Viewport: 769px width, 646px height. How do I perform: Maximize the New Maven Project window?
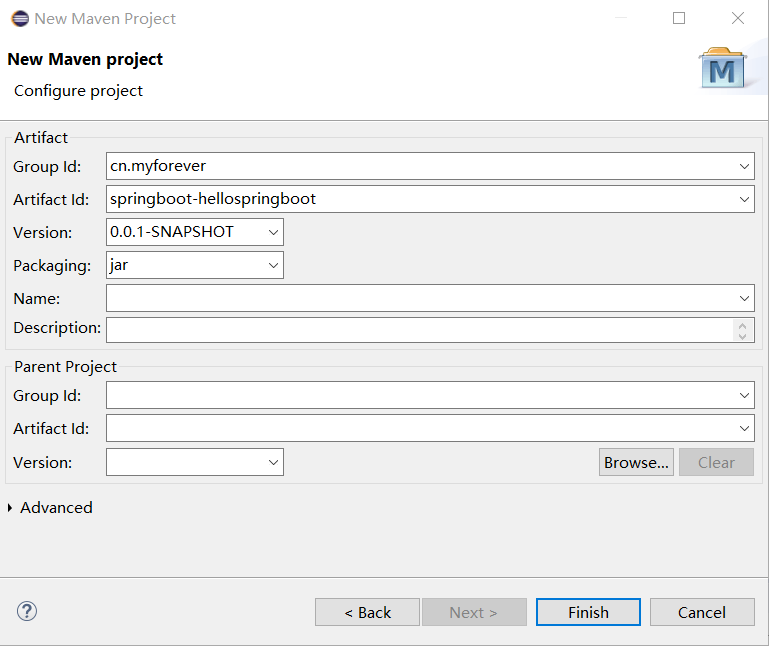[x=679, y=19]
